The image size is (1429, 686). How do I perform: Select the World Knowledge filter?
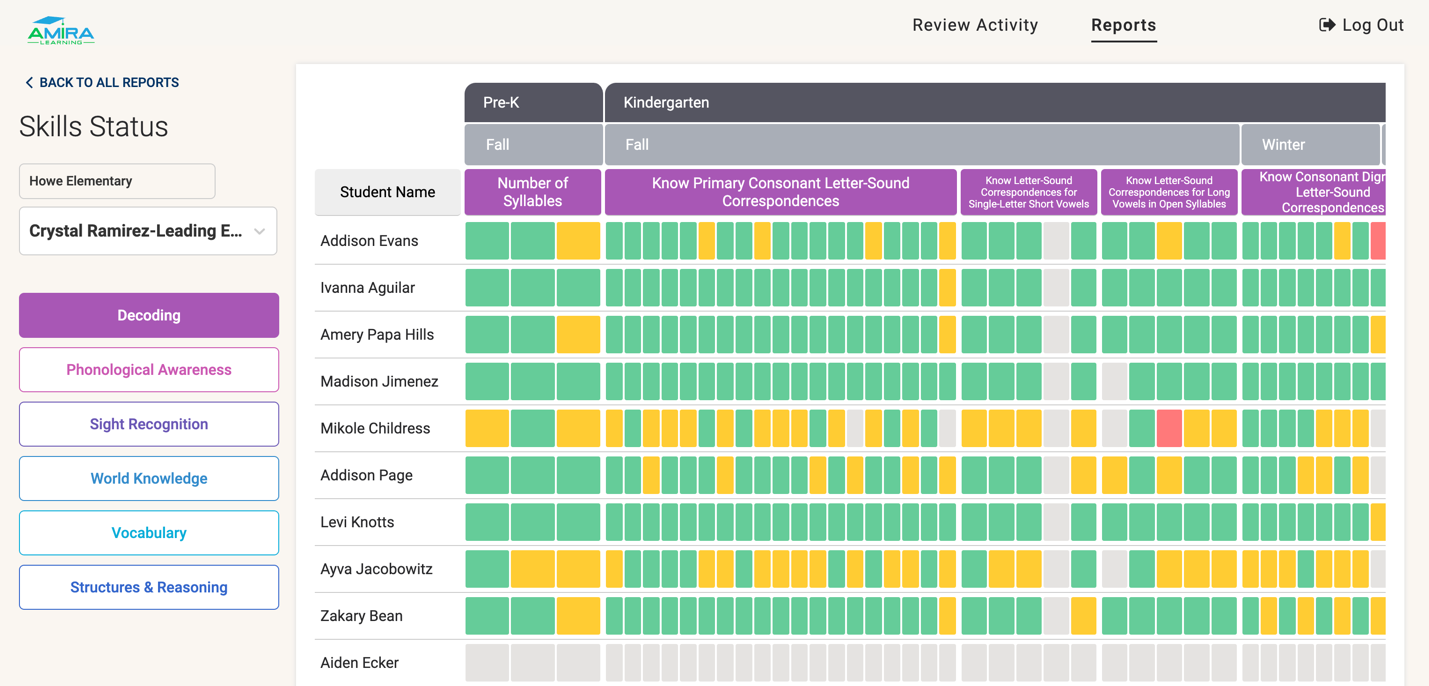(x=148, y=478)
